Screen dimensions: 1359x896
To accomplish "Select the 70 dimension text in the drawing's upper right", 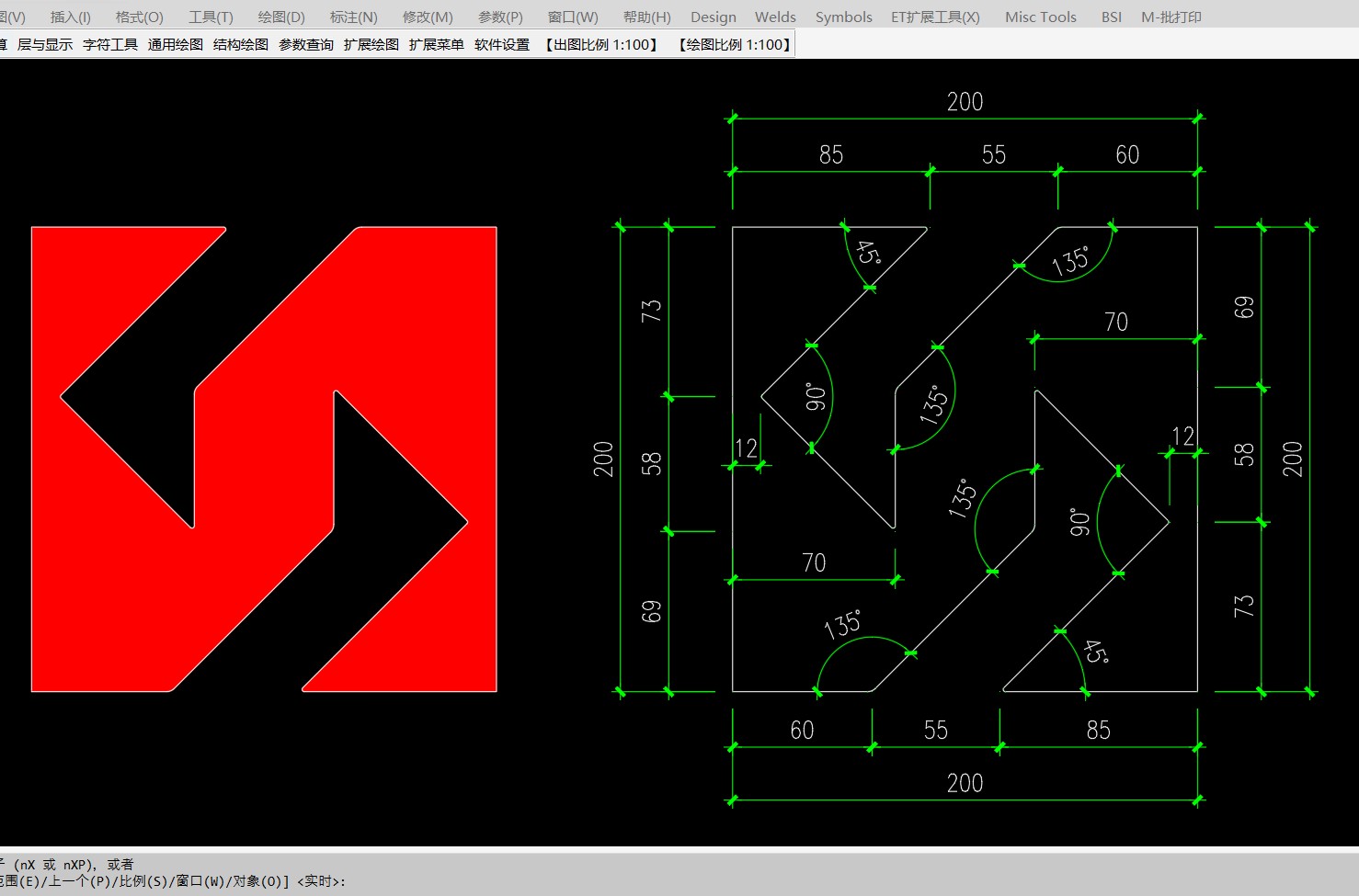I will point(1116,322).
